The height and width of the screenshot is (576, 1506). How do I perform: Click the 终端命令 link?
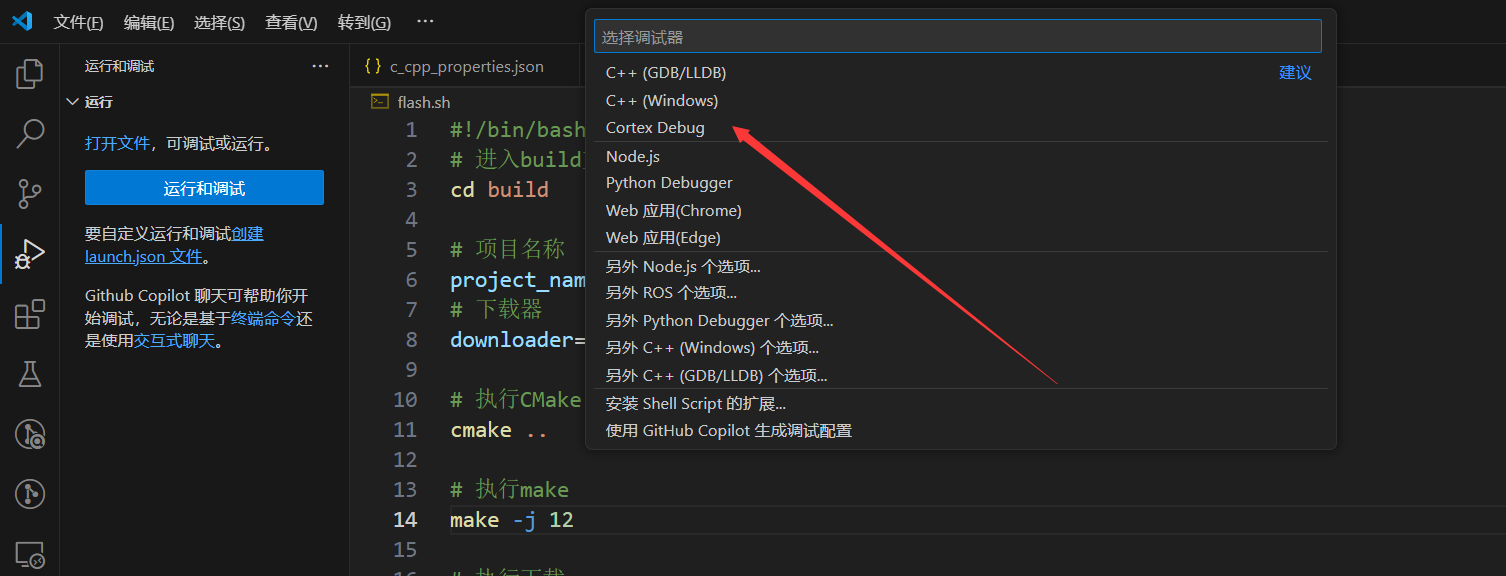(x=263, y=319)
